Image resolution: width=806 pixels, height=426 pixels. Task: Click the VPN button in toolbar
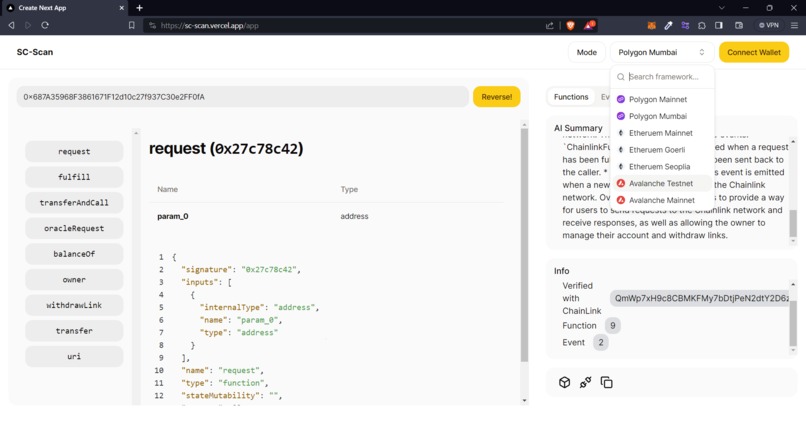[769, 25]
